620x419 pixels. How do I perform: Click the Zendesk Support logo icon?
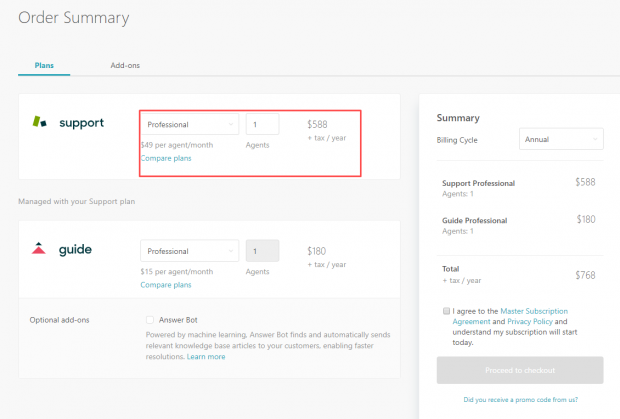tap(40, 121)
